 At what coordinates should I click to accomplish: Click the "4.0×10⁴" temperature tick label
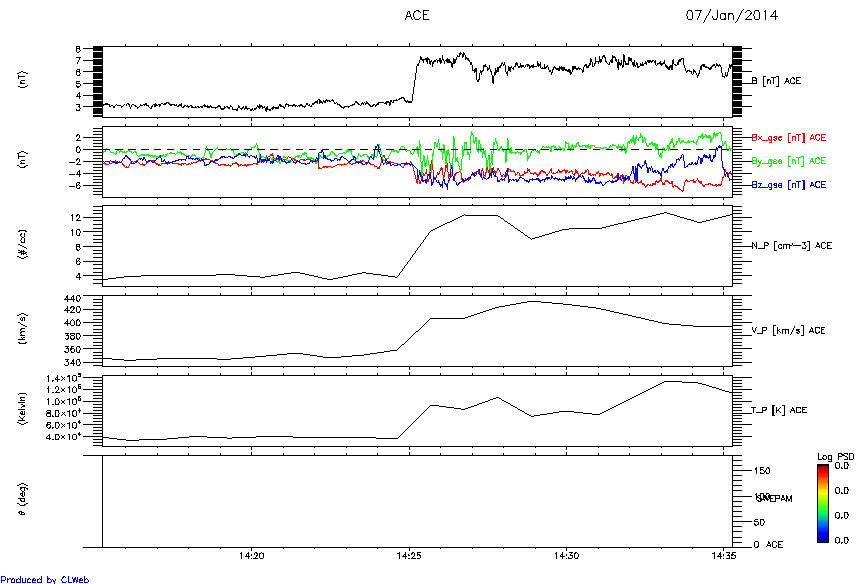64,437
